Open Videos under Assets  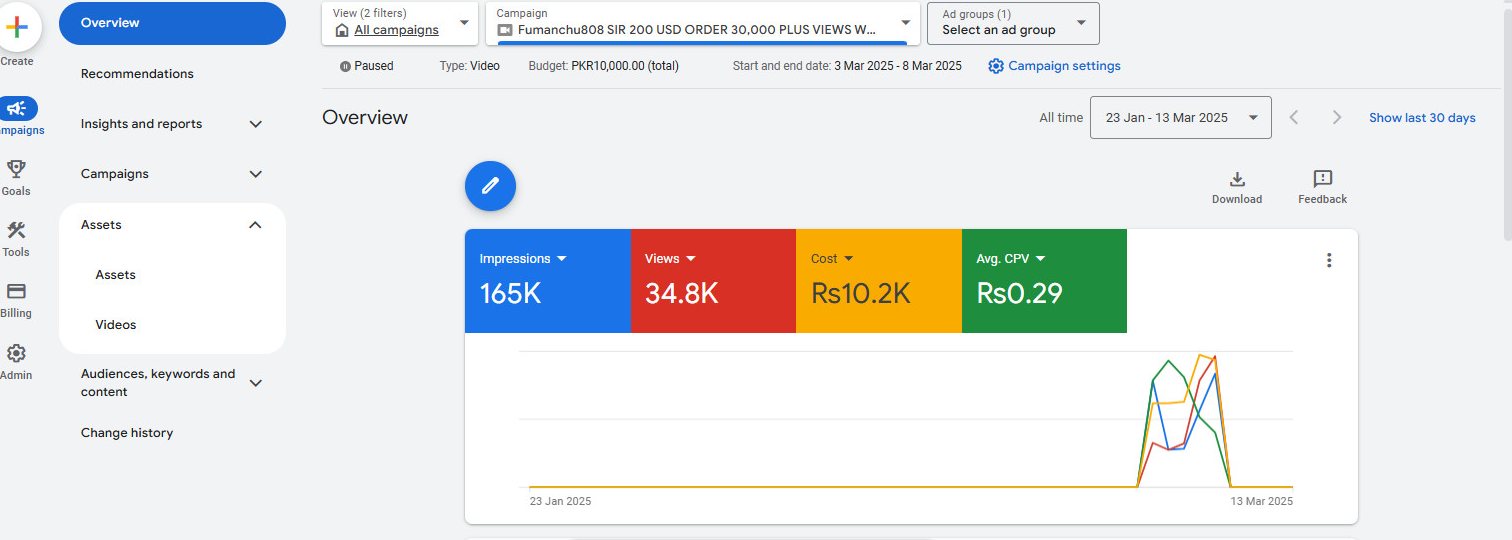tap(116, 325)
